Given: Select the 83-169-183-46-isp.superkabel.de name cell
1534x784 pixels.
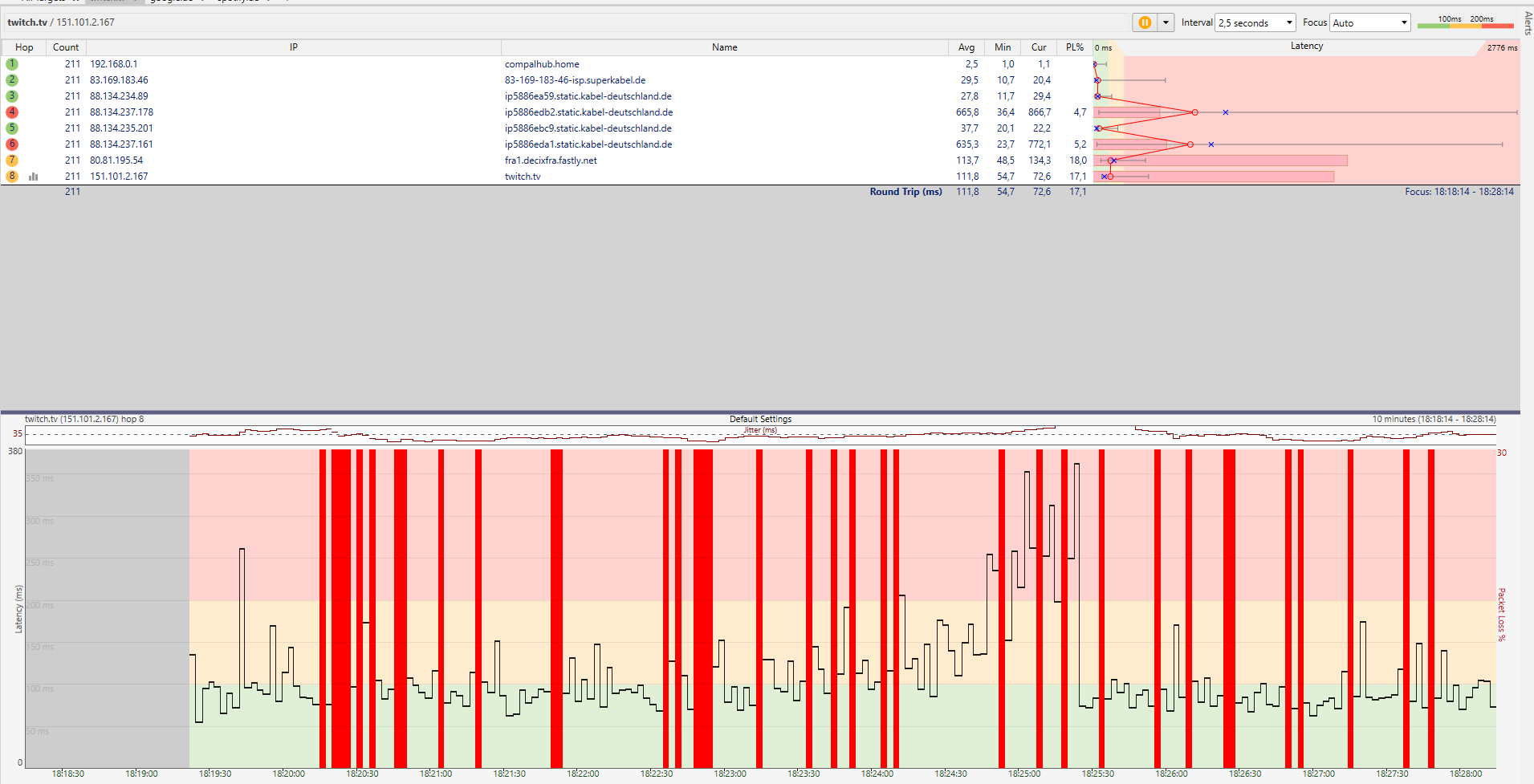Looking at the screenshot, I should pos(575,80).
